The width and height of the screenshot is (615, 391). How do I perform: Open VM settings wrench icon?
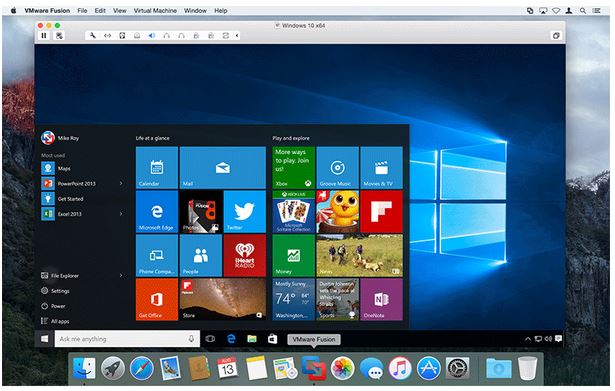[x=93, y=36]
